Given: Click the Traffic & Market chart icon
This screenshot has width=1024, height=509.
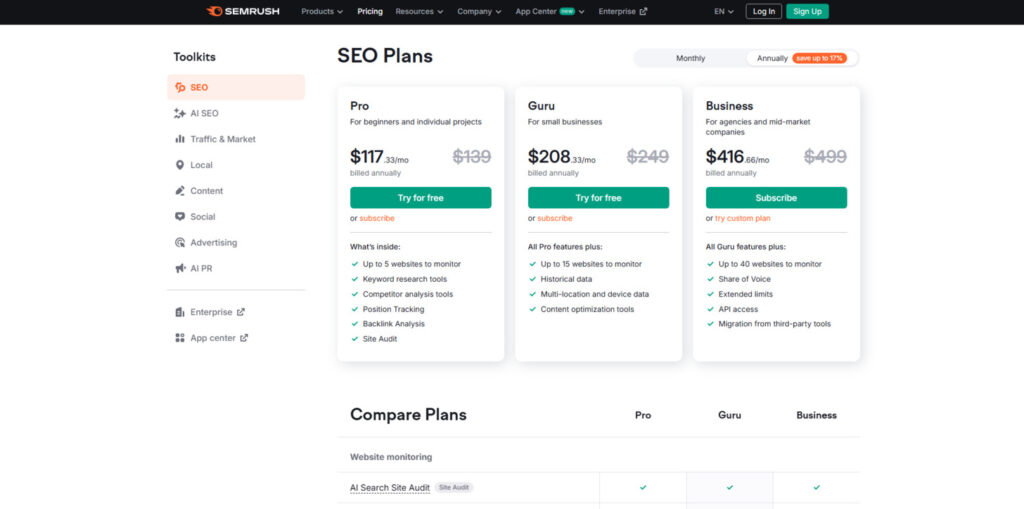Looking at the screenshot, I should pyautogui.click(x=180, y=139).
